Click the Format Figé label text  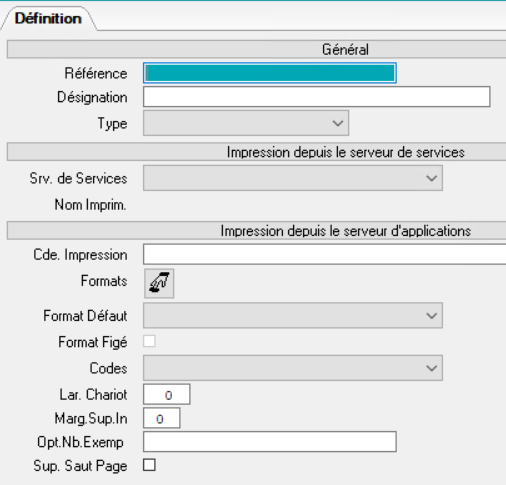tap(93, 342)
